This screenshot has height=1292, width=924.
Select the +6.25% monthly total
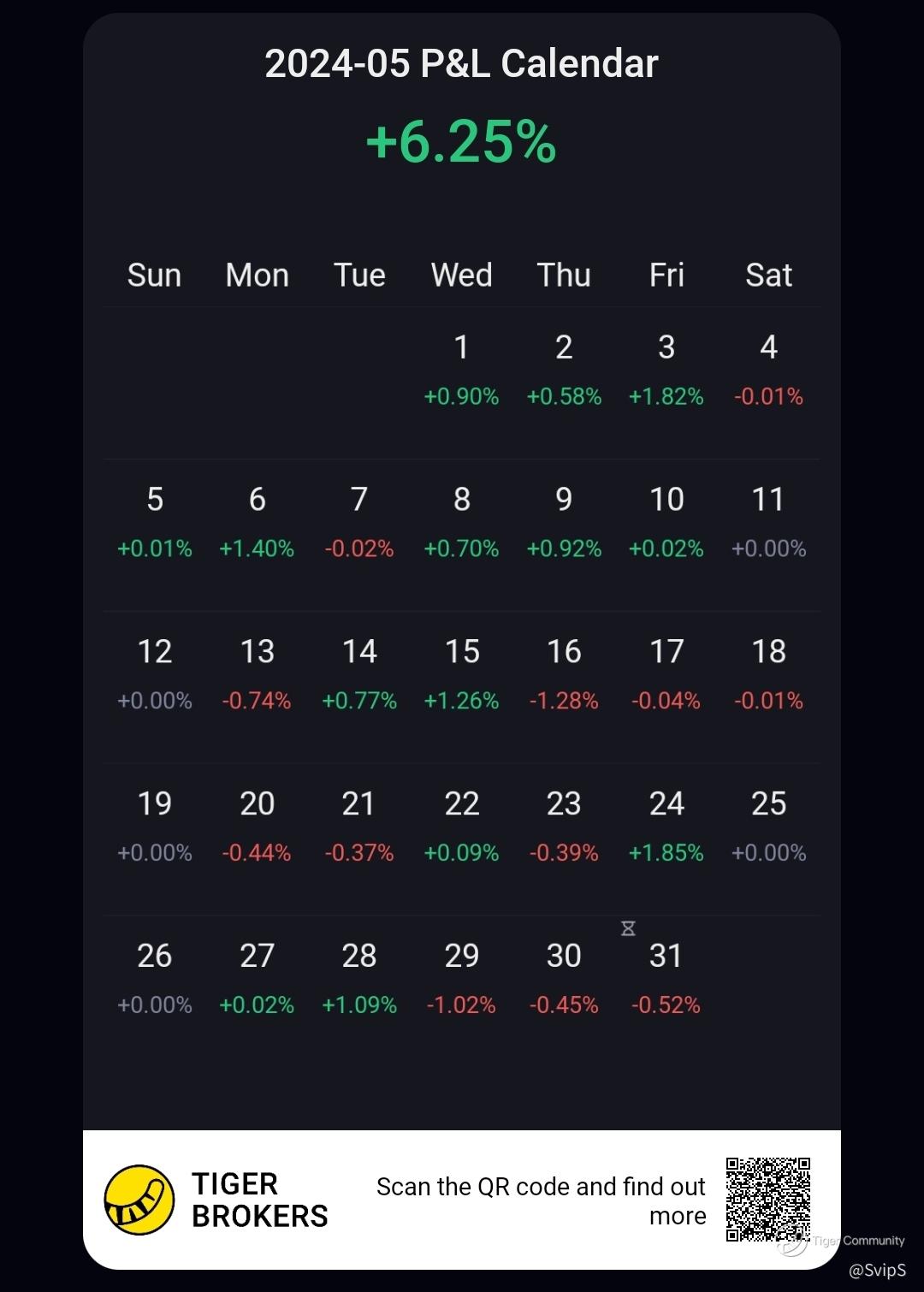pos(461,141)
